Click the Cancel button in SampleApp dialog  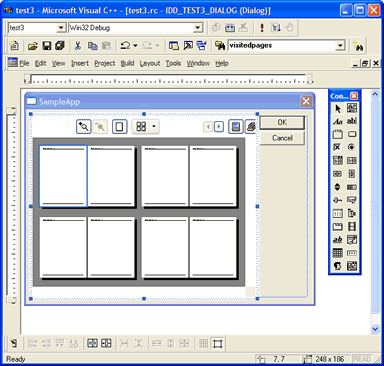(282, 138)
